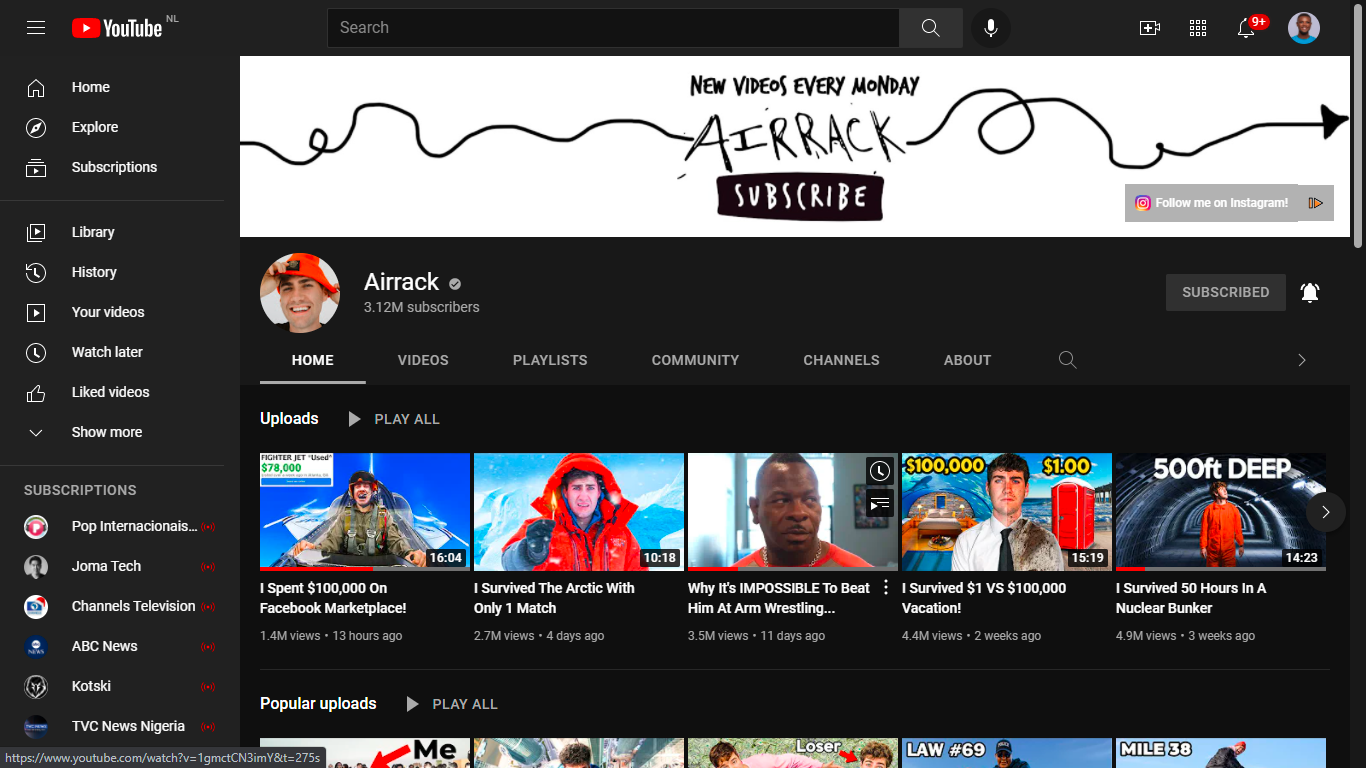The width and height of the screenshot is (1366, 768).
Task: Expand Show more in sidebar
Action: pyautogui.click(x=112, y=432)
